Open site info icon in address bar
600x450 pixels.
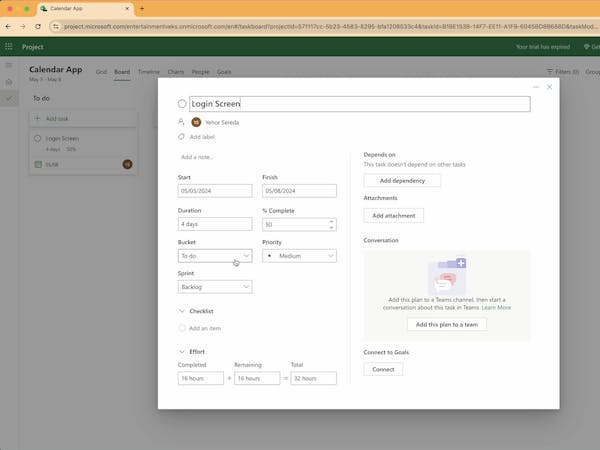click(x=56, y=26)
